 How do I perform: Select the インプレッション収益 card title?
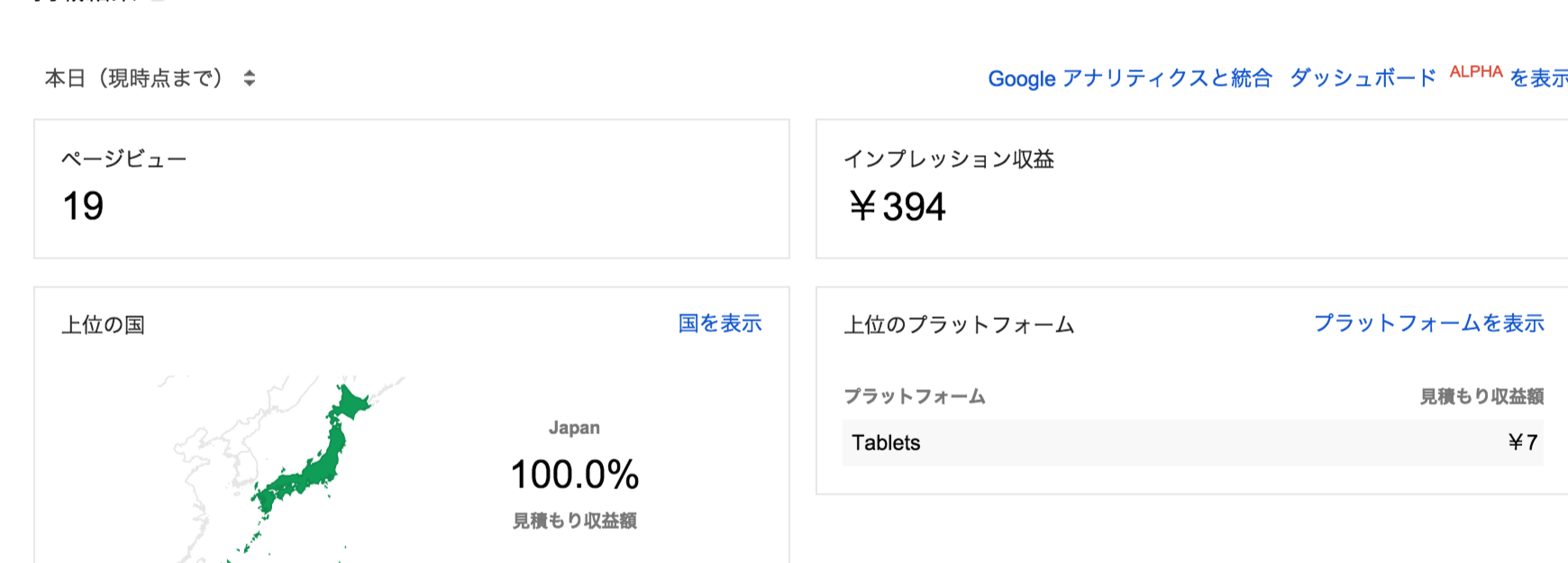pyautogui.click(x=949, y=159)
